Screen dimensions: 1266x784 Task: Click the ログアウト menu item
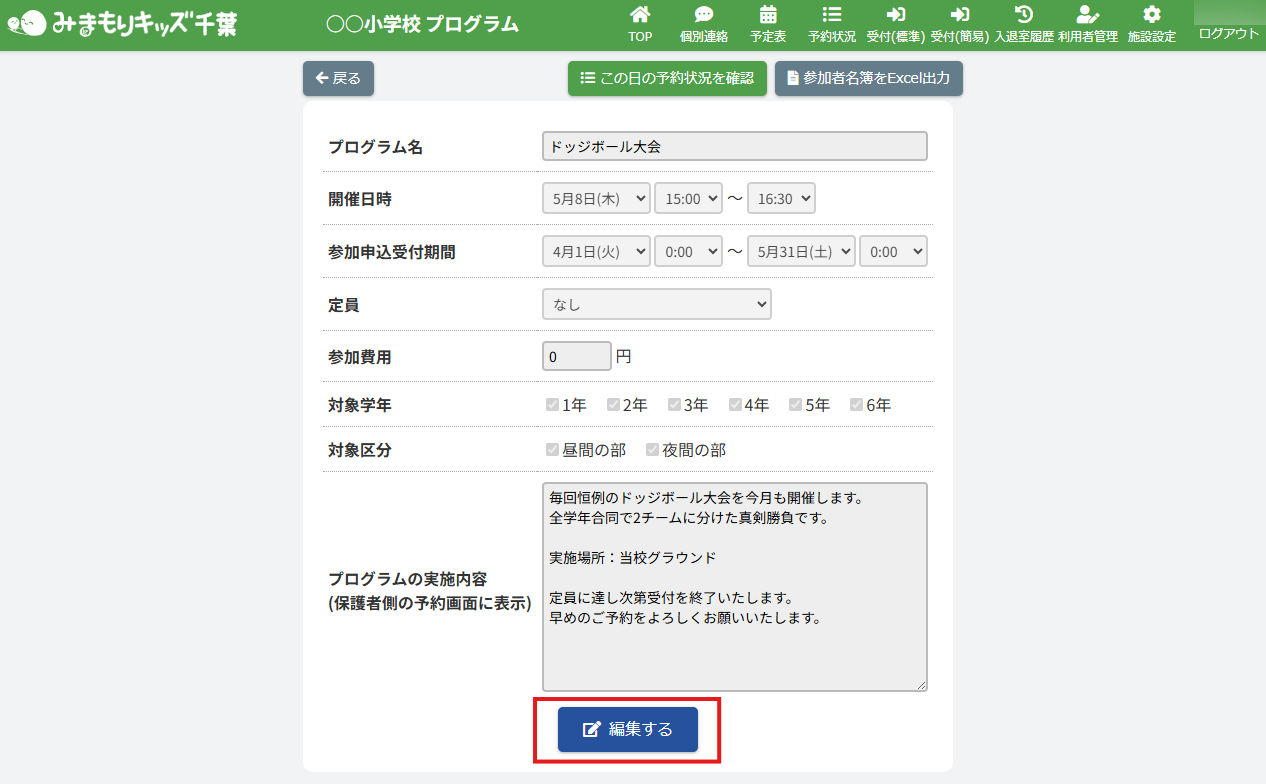[1228, 33]
